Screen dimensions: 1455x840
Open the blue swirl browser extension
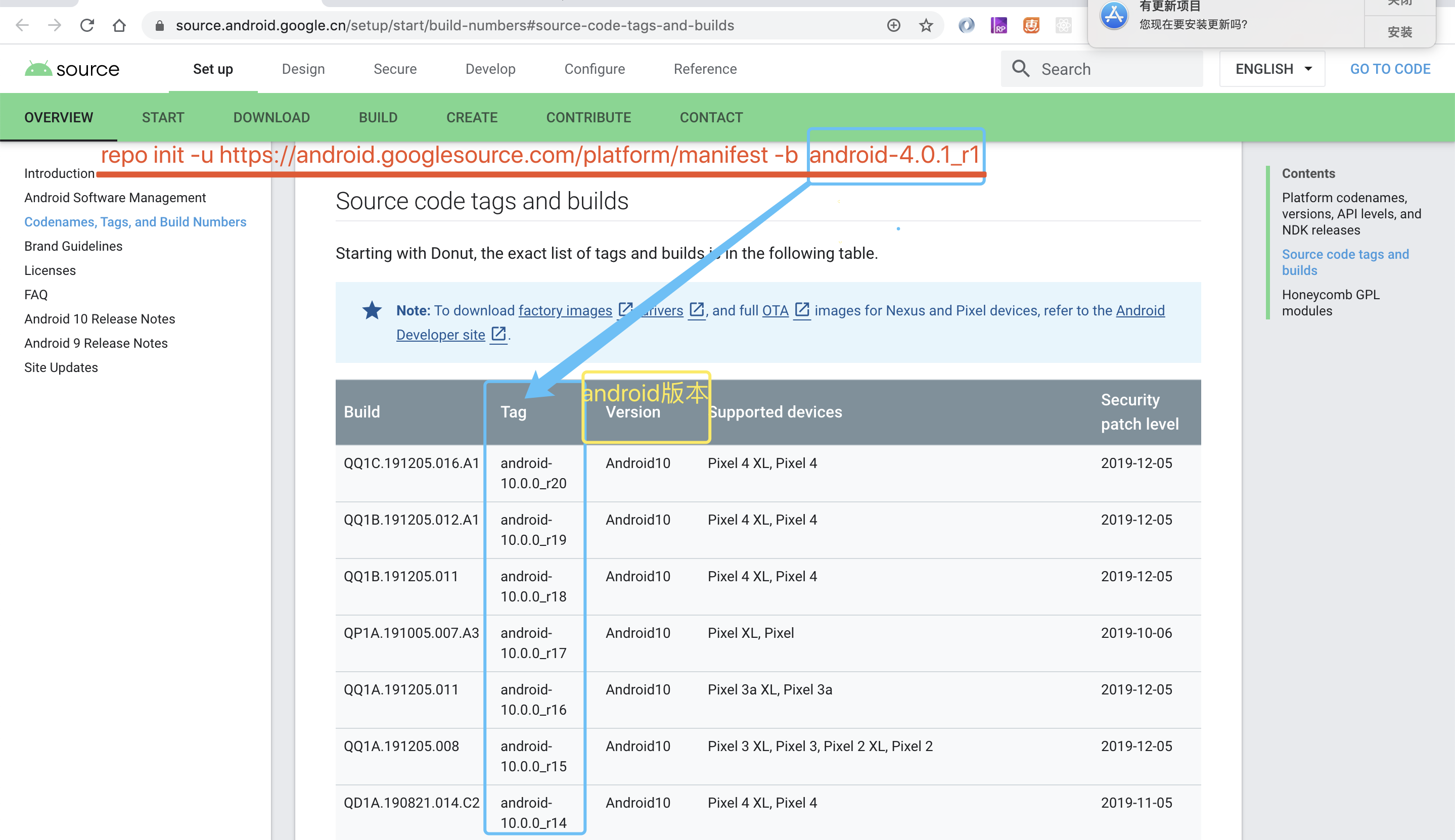point(966,25)
